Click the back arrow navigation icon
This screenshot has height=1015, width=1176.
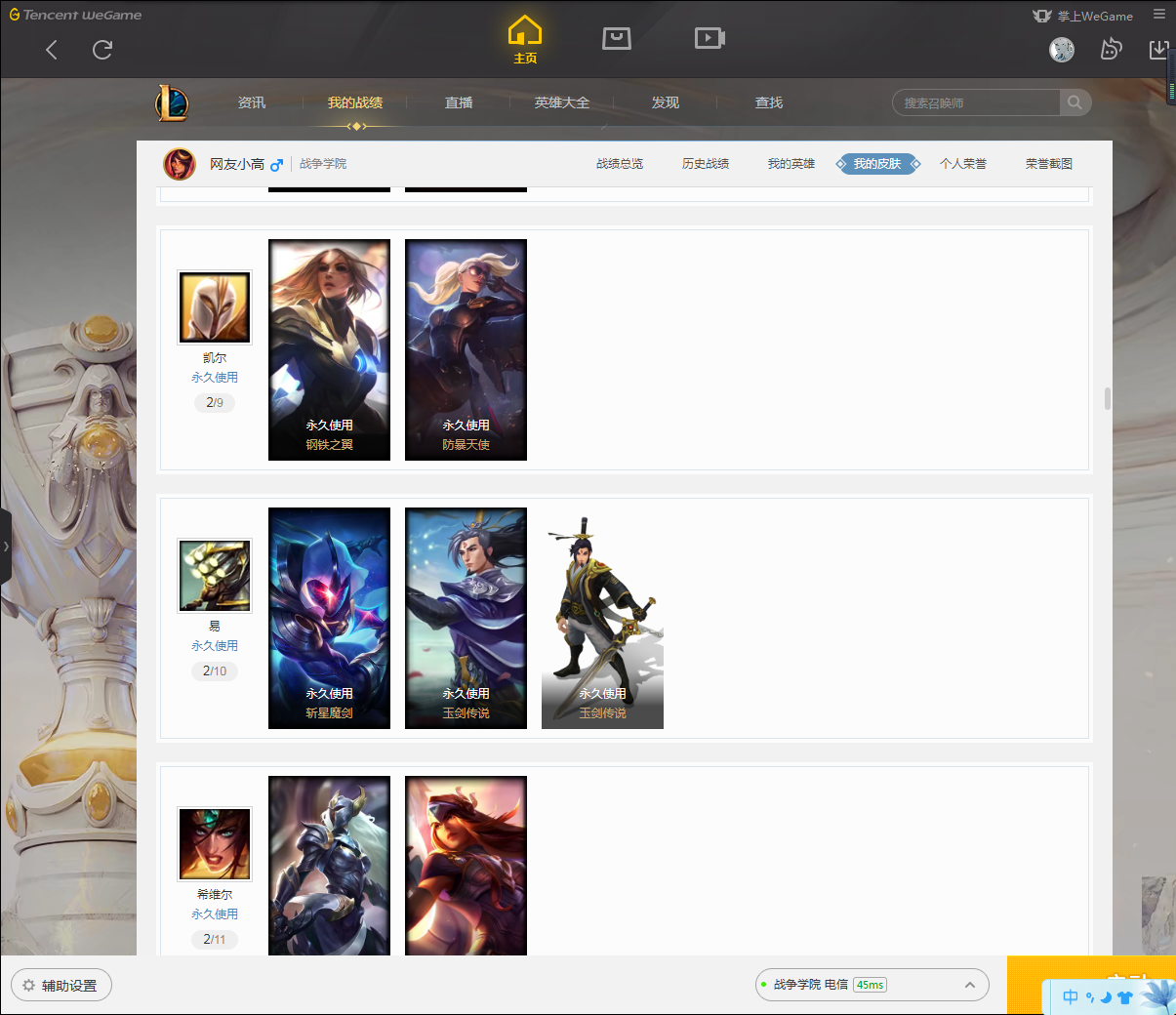pyautogui.click(x=52, y=50)
